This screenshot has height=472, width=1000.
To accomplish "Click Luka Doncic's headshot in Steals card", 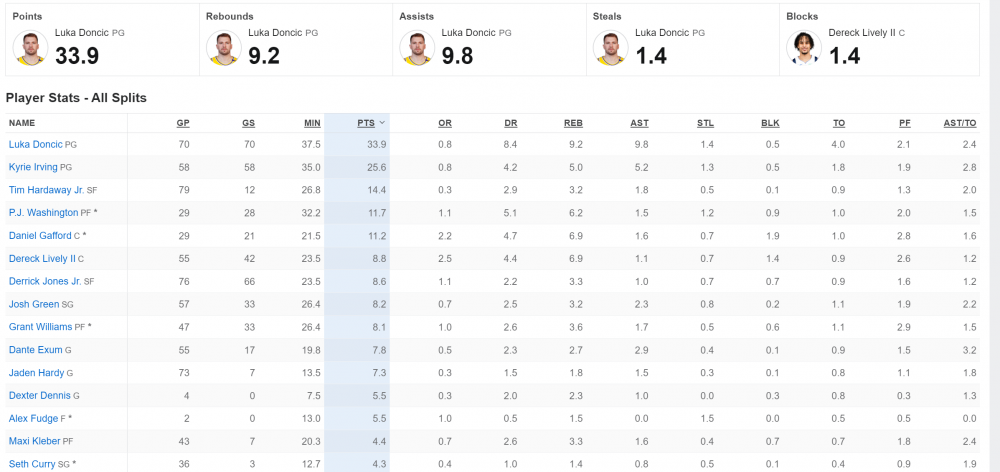I will pyautogui.click(x=611, y=48).
